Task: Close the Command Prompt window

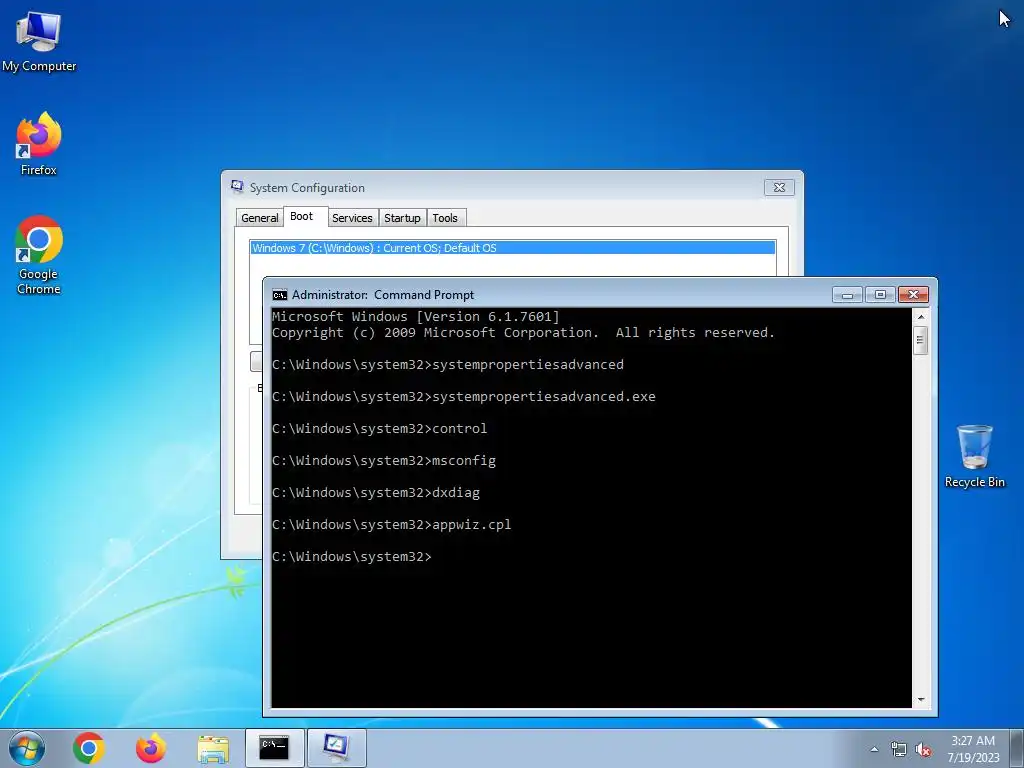Action: coord(913,295)
